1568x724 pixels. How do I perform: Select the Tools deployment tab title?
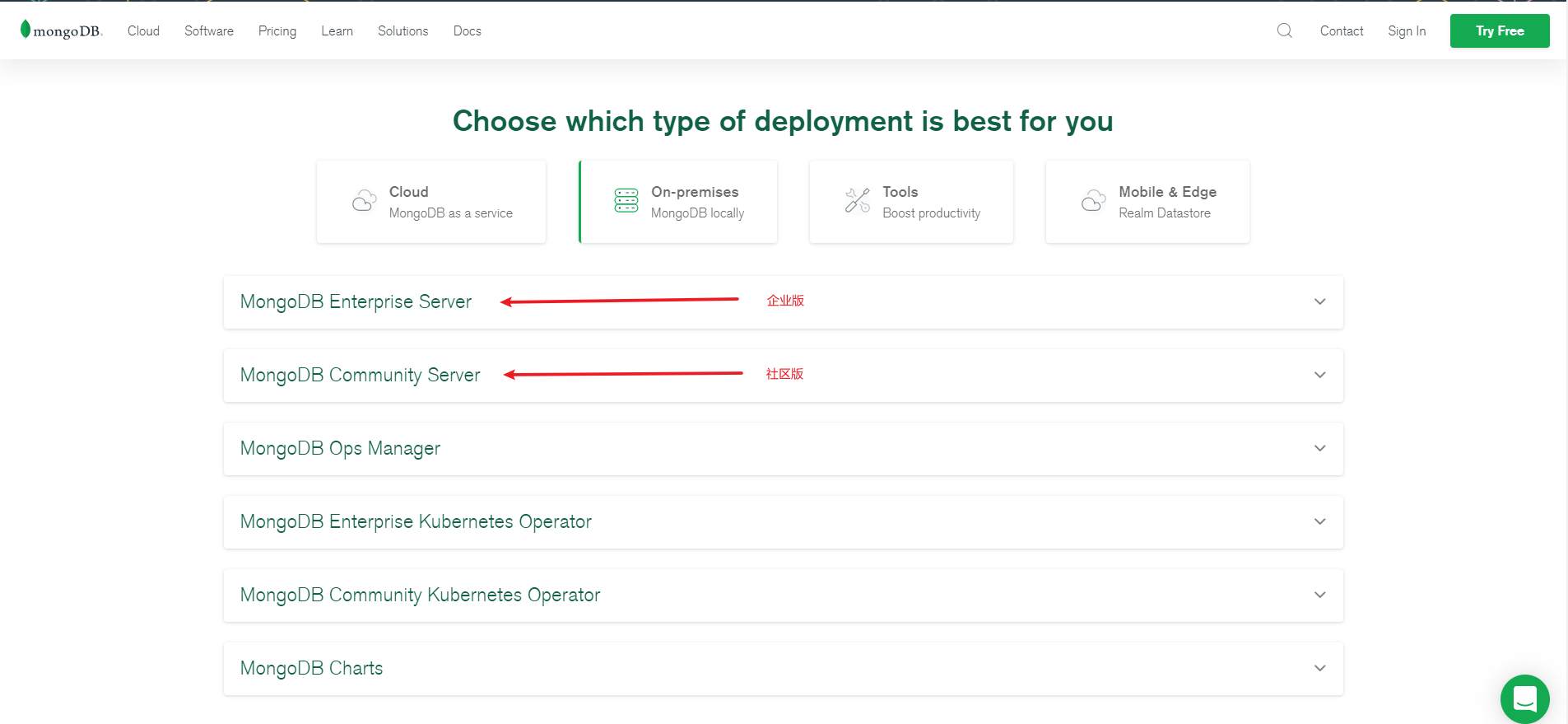point(900,192)
